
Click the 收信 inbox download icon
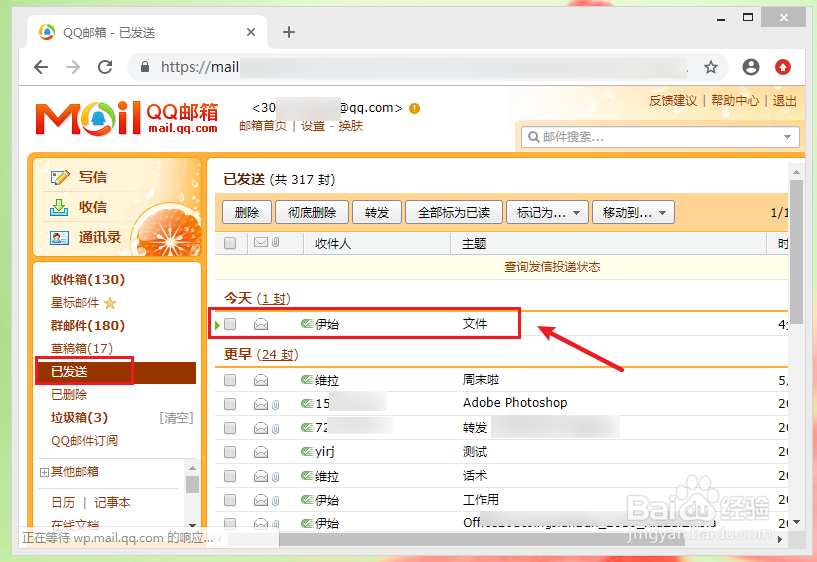pos(59,207)
